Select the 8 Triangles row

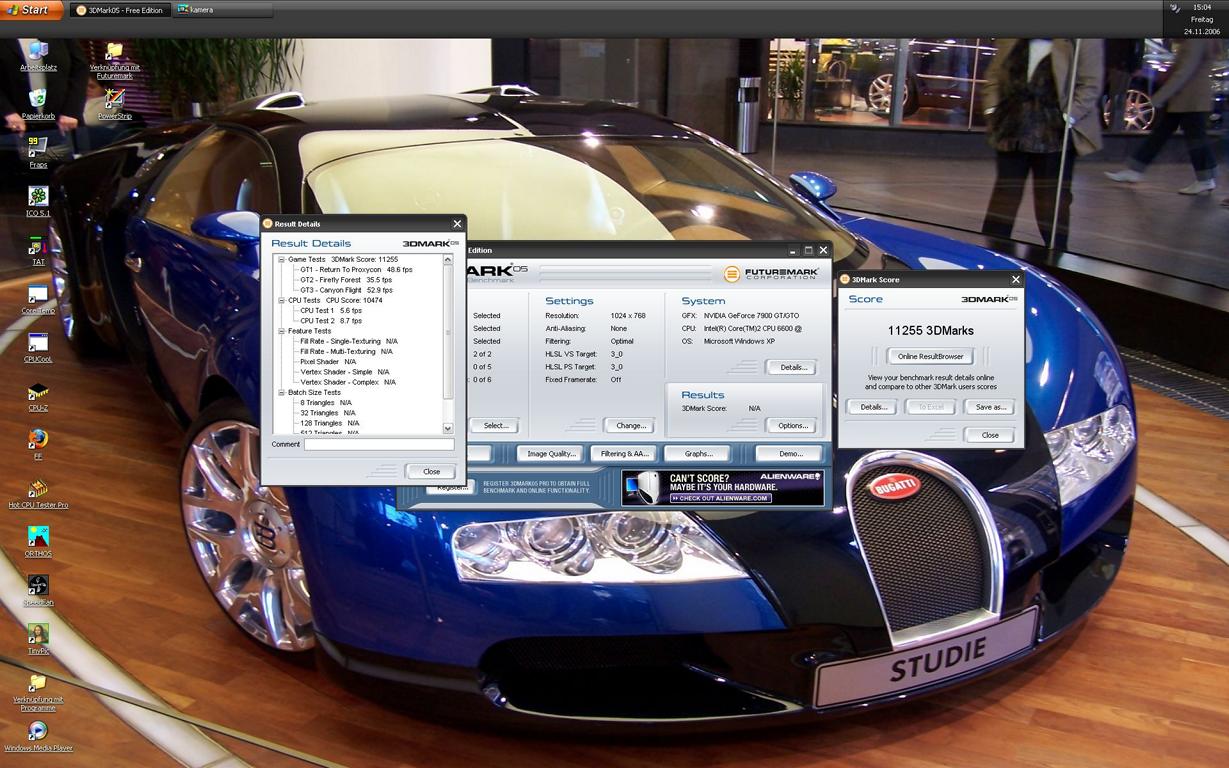[327, 402]
